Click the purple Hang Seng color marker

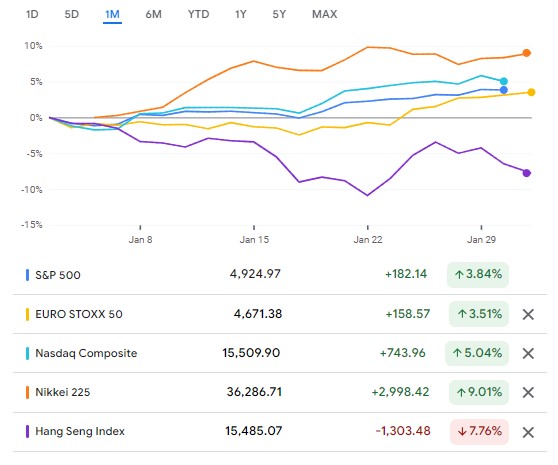tap(27, 432)
